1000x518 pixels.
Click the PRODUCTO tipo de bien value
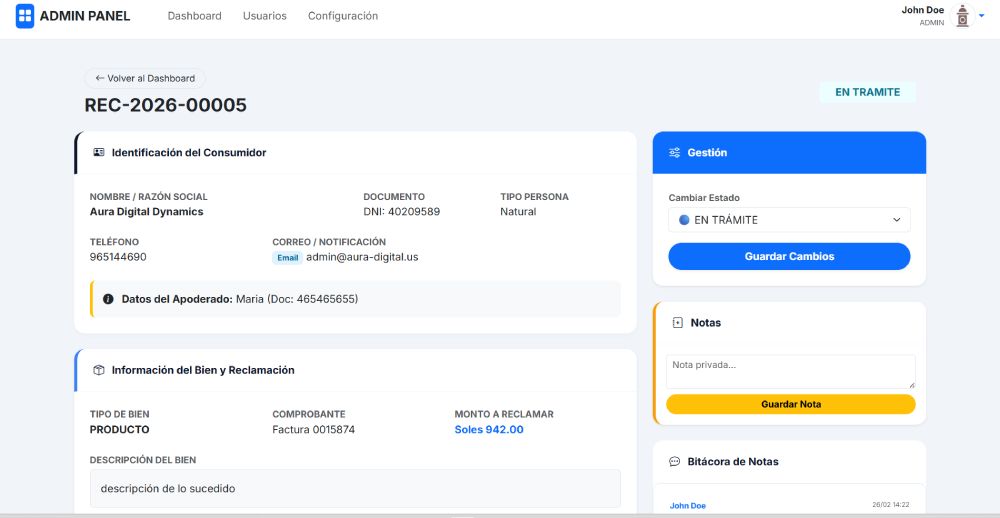pyautogui.click(x=120, y=430)
